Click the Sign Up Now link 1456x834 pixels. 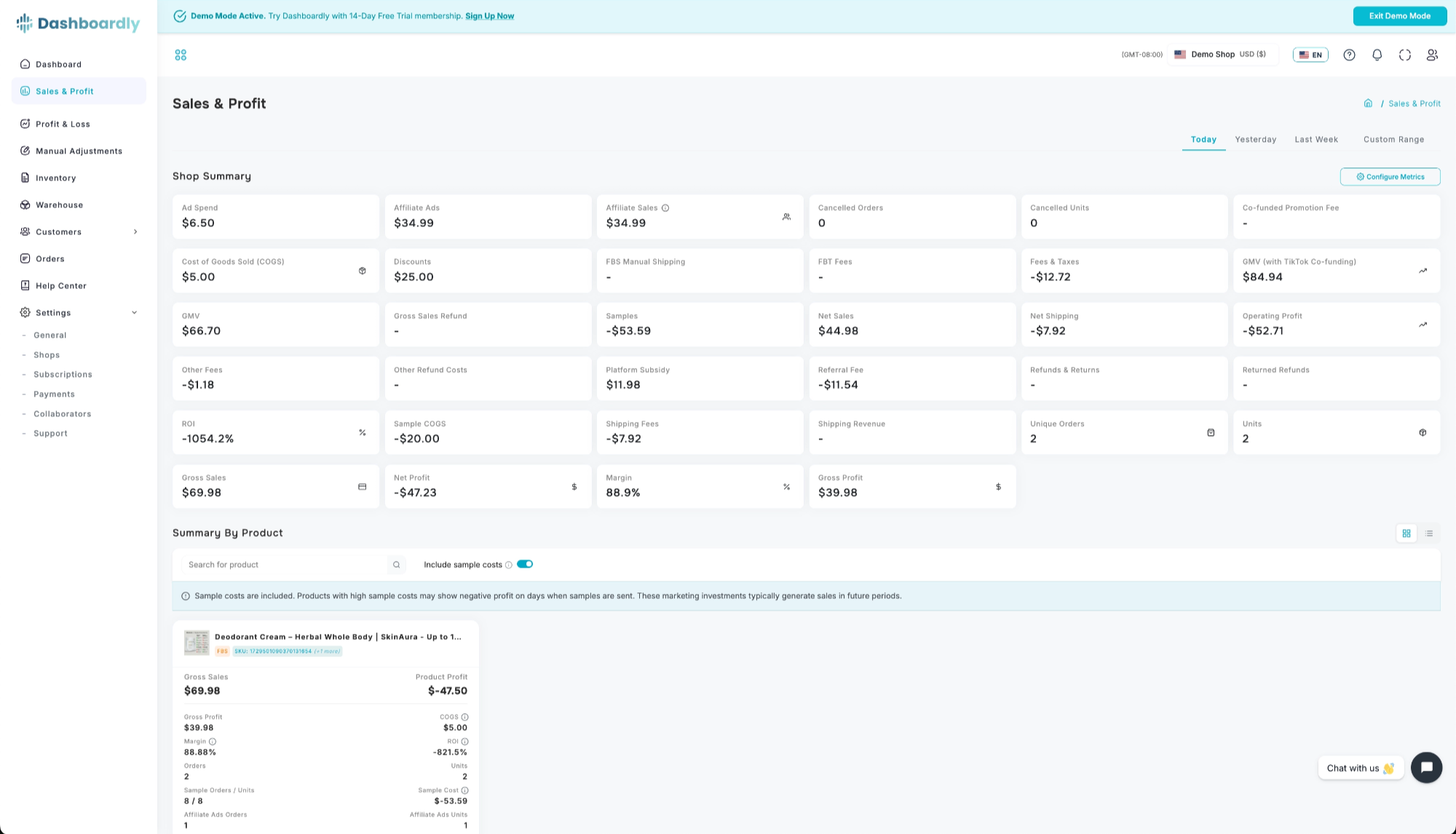tap(489, 16)
